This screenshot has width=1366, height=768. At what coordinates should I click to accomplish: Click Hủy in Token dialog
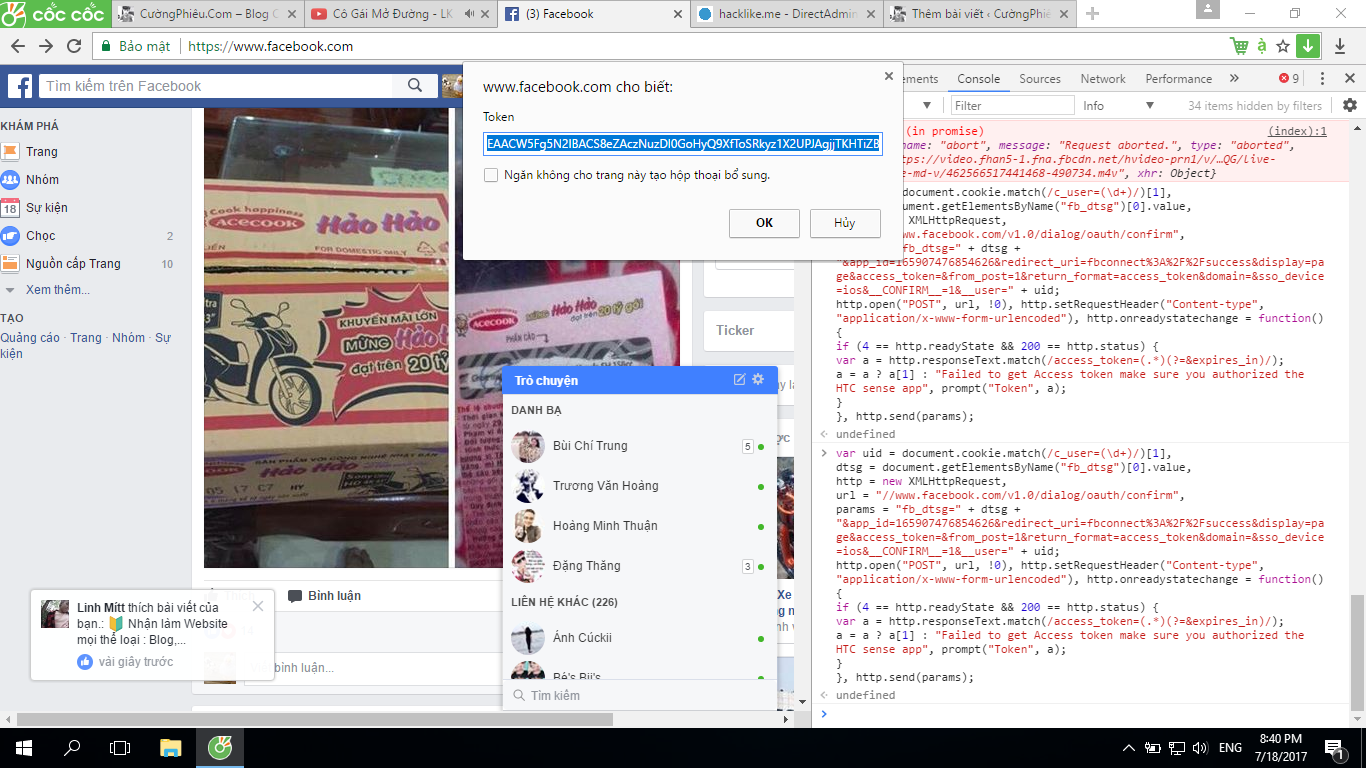845,223
